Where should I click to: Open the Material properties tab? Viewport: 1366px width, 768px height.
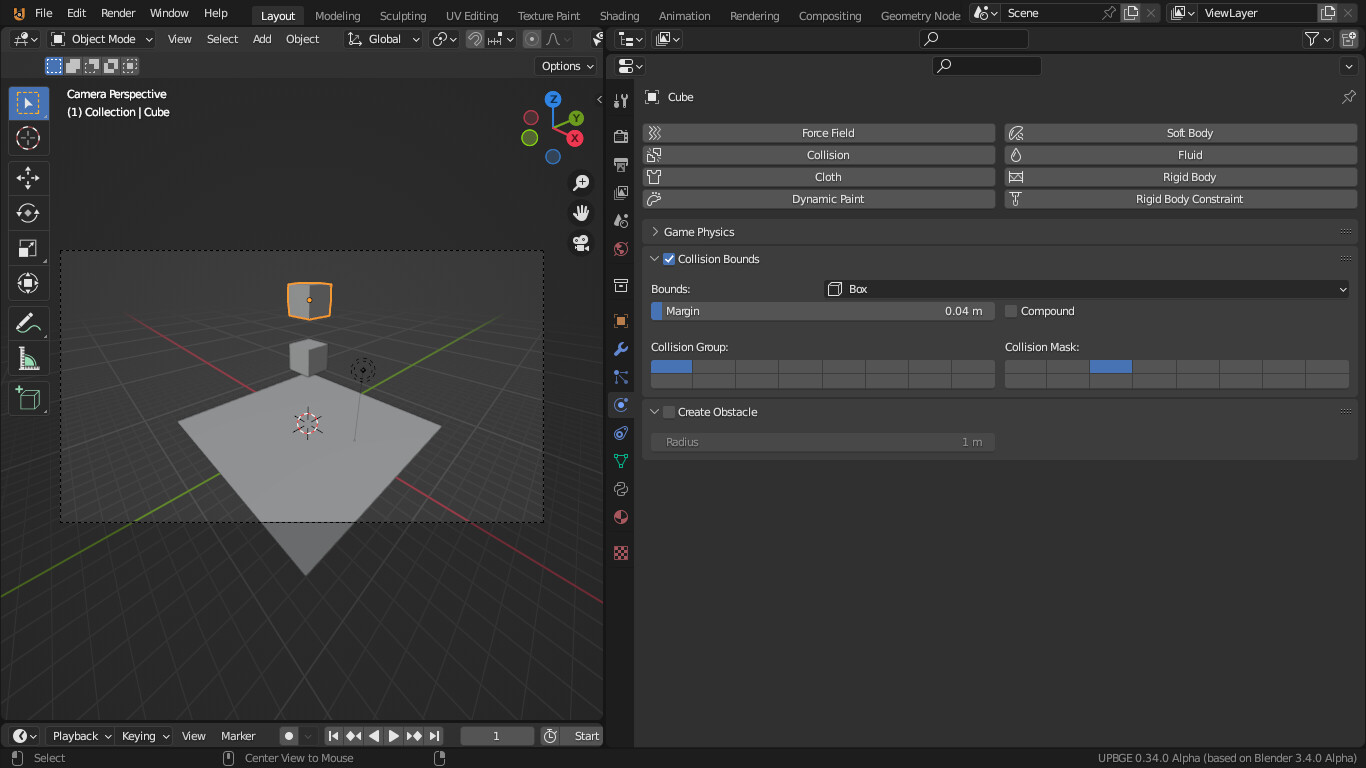621,517
